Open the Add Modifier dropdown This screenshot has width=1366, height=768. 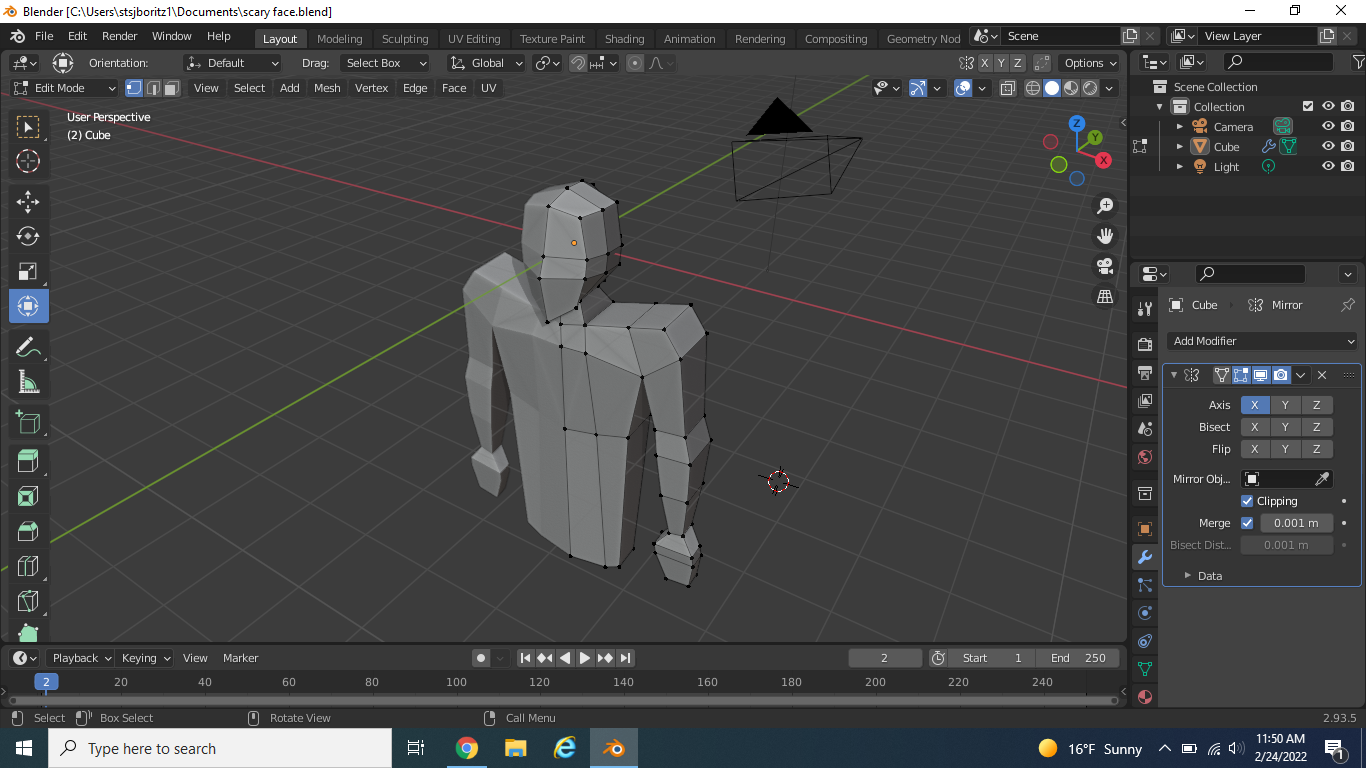point(1262,341)
